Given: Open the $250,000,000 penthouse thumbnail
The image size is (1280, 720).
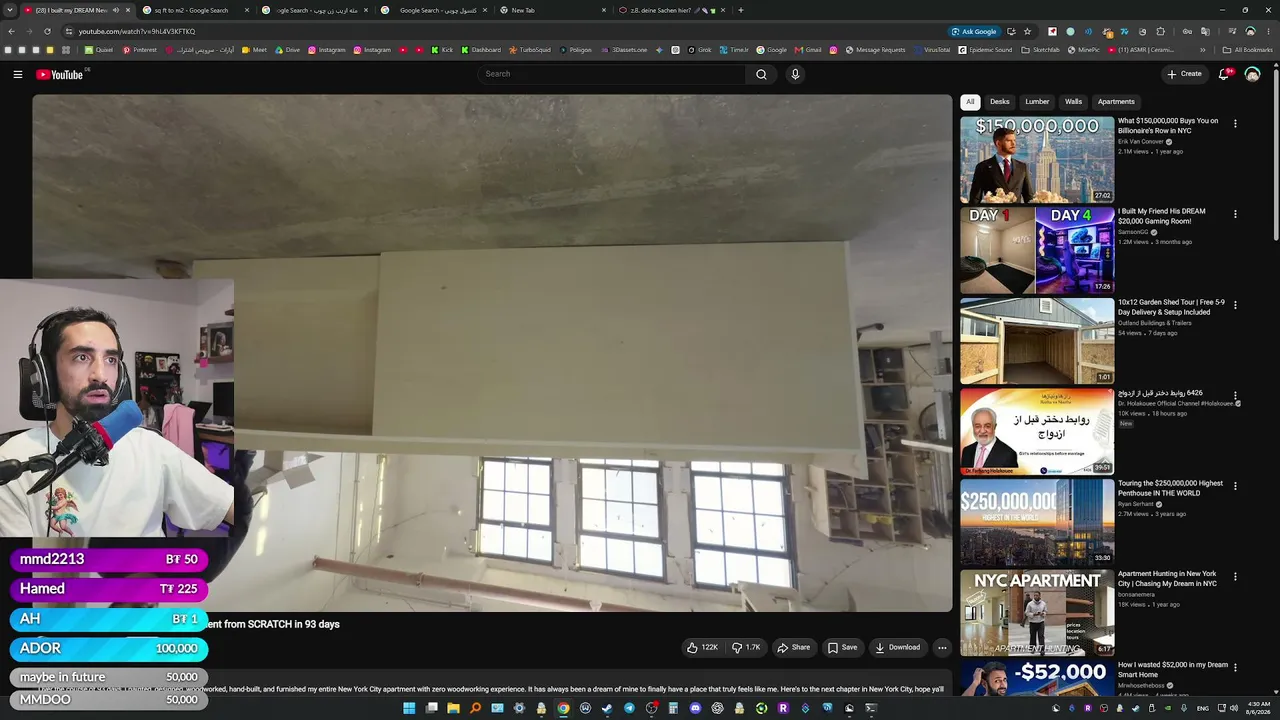Looking at the screenshot, I should pos(1037,522).
